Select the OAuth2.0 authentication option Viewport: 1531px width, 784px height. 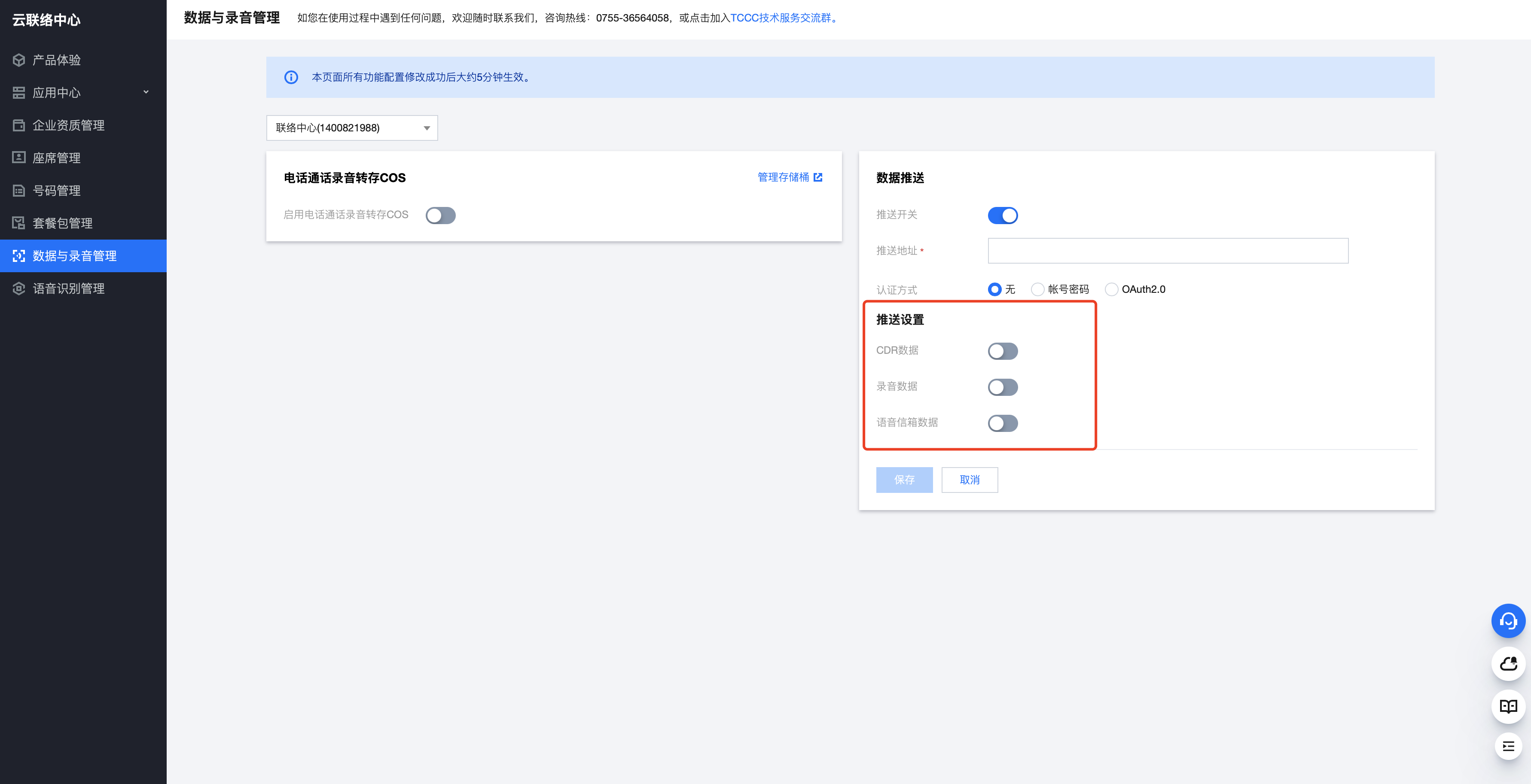coord(1111,289)
